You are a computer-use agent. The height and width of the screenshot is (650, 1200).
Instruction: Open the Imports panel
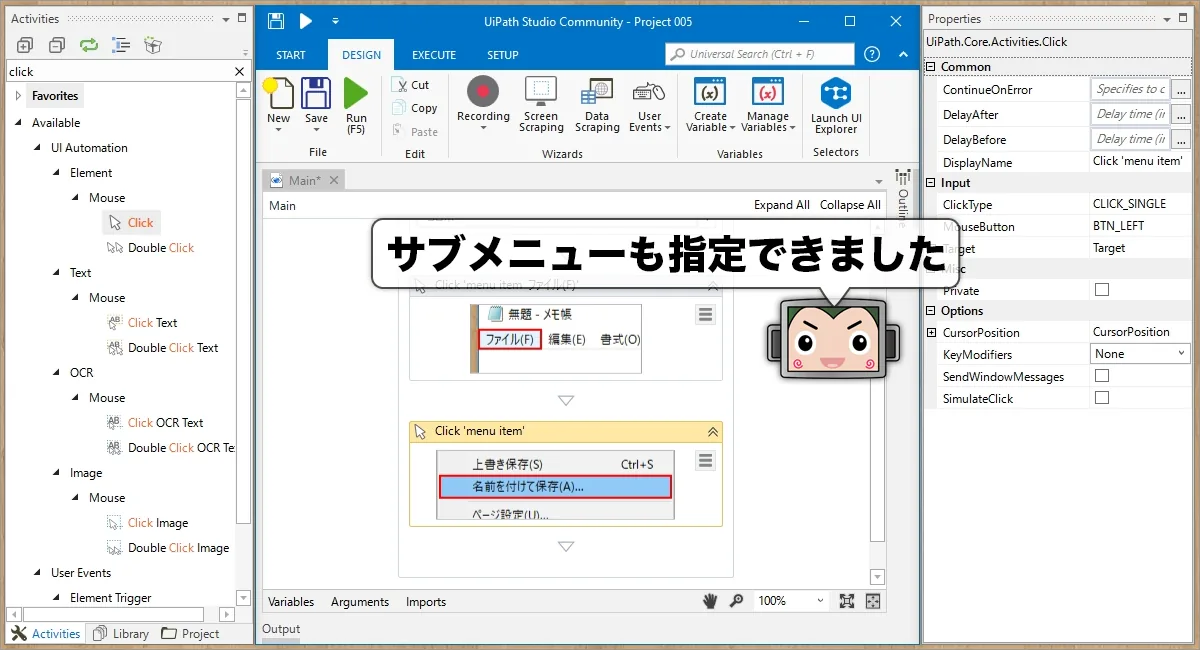click(x=426, y=602)
